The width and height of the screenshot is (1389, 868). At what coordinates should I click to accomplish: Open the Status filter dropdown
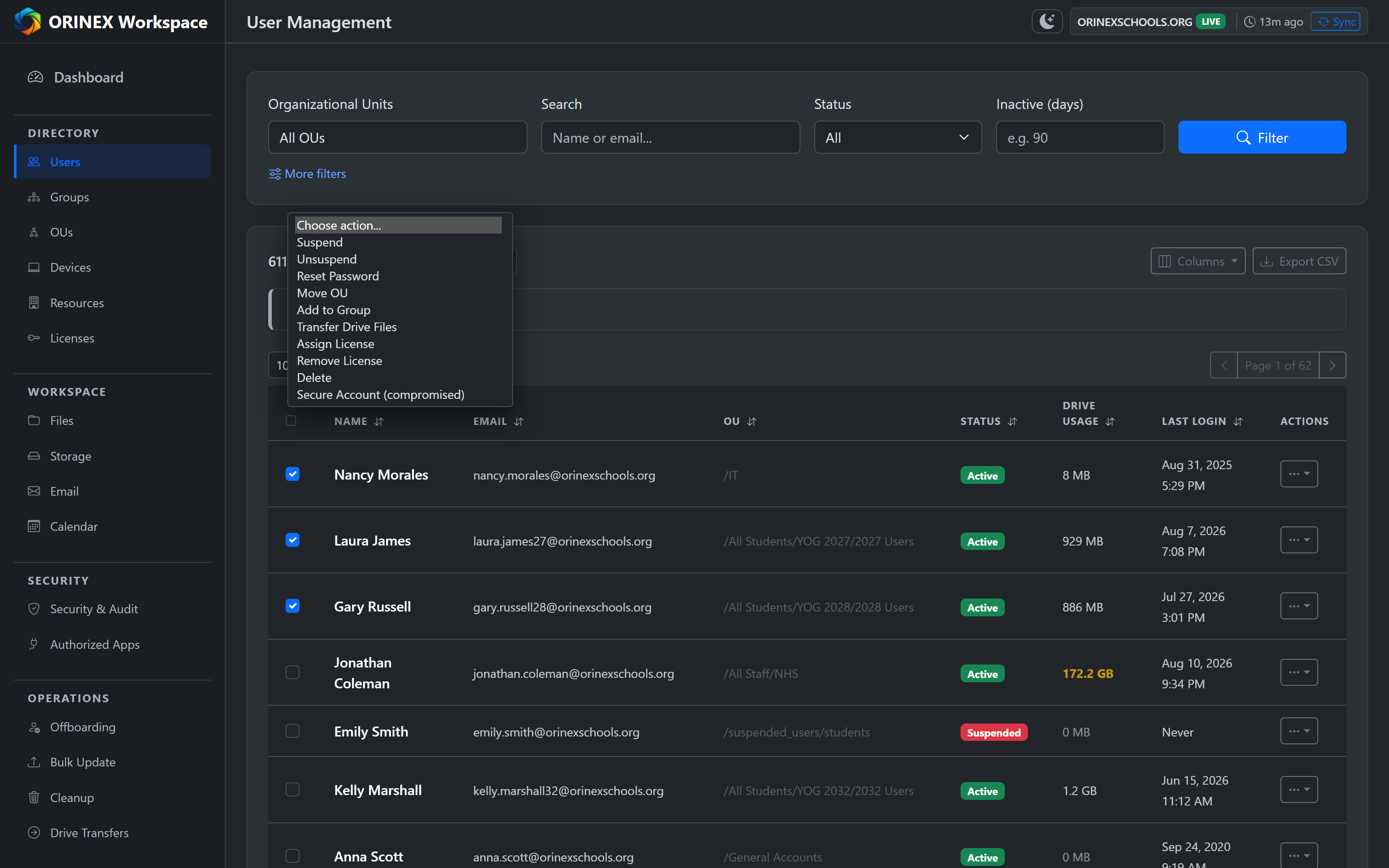click(x=897, y=138)
